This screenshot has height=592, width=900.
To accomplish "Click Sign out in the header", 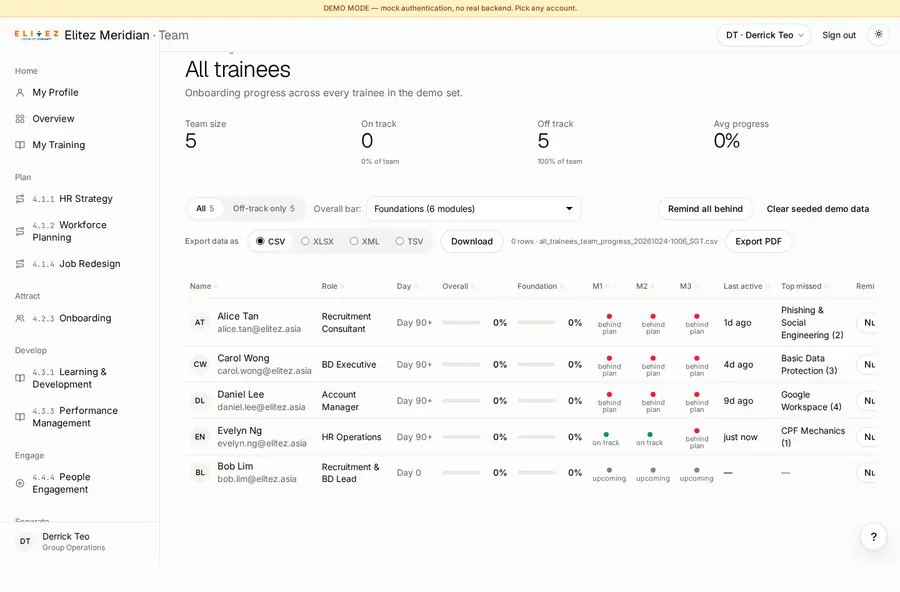I will [839, 35].
